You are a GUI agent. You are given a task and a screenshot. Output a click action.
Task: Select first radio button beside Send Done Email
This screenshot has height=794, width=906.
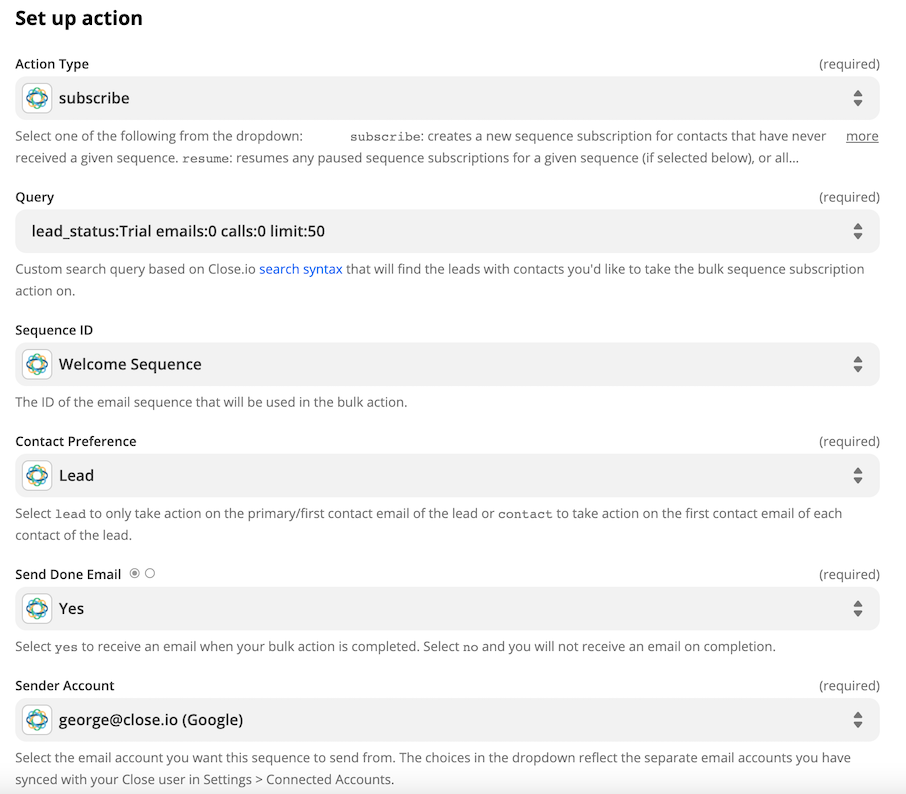point(135,573)
